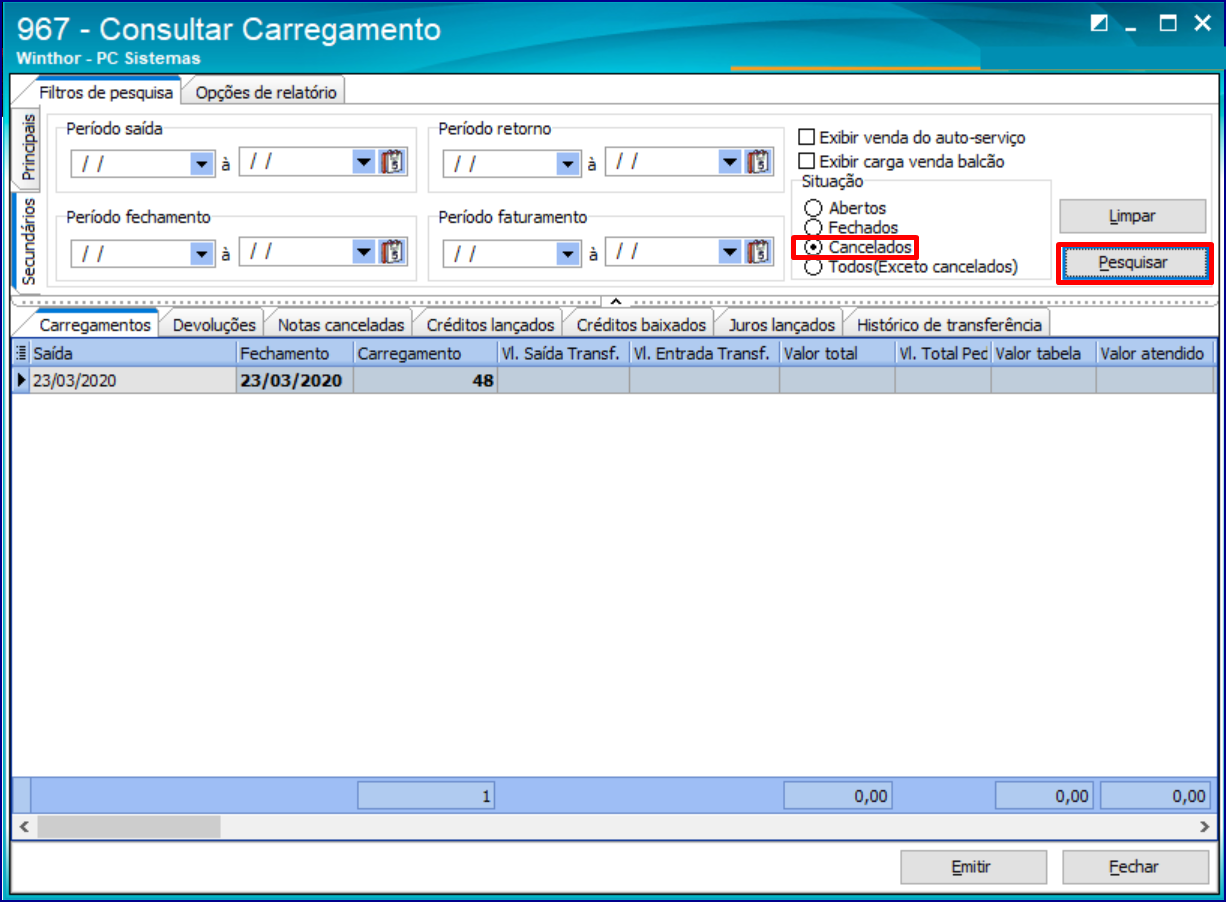Open the Juros lançados tab
This screenshot has height=902, width=1226.
point(781,324)
